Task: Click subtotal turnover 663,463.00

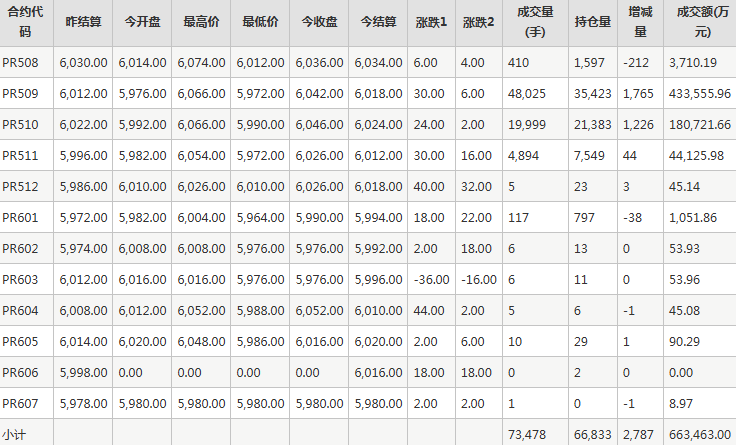Action: (700, 435)
